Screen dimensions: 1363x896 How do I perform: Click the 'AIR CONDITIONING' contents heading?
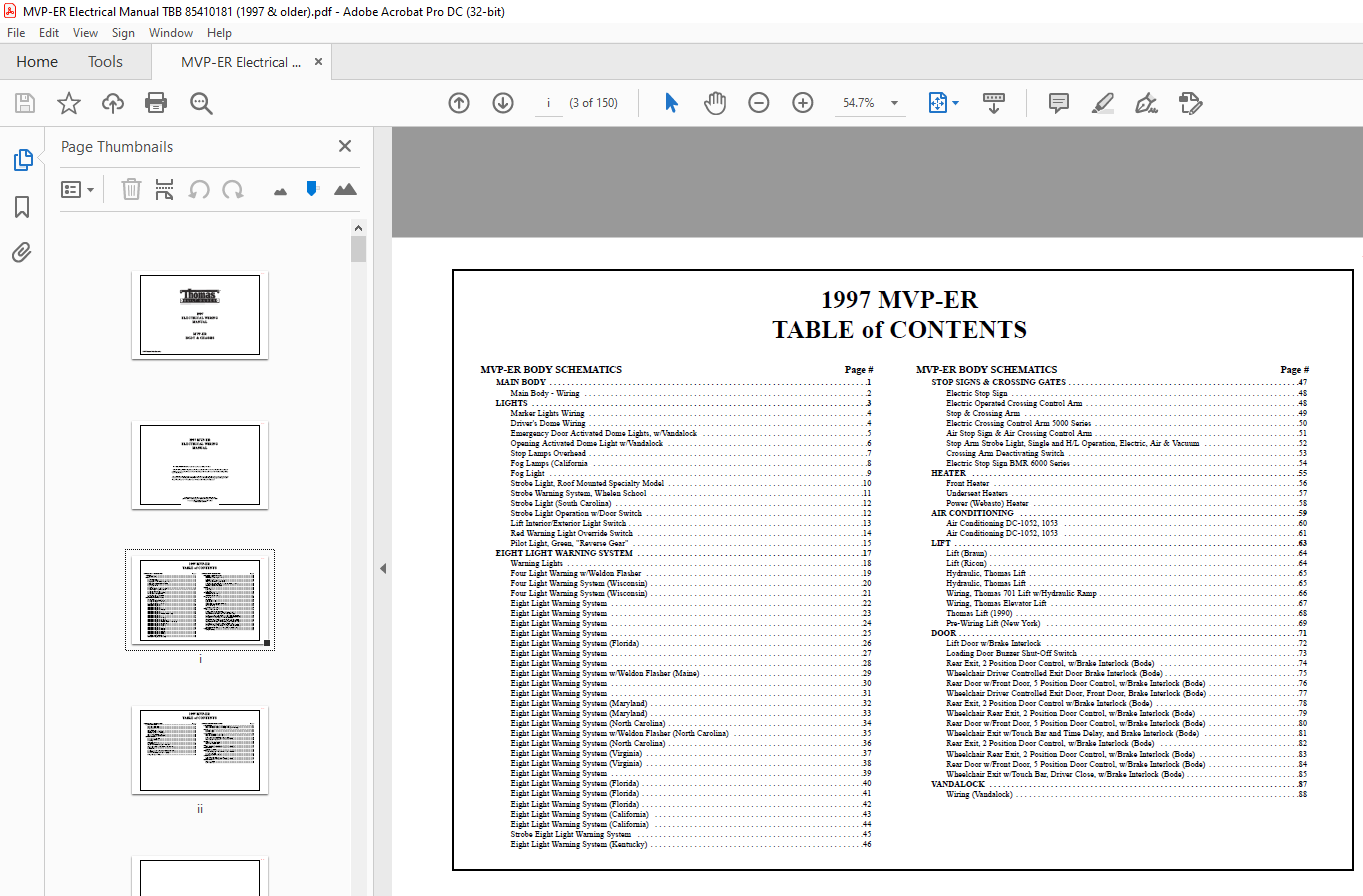click(x=972, y=513)
